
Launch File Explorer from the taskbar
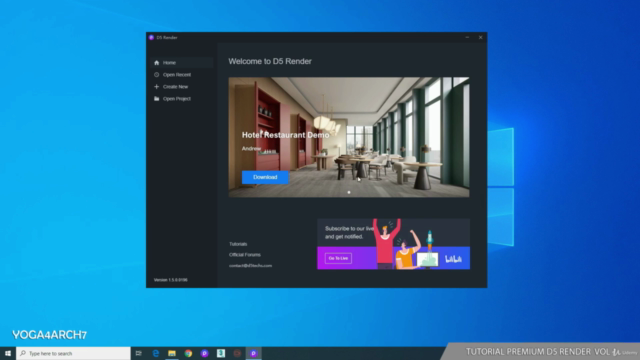(x=172, y=353)
